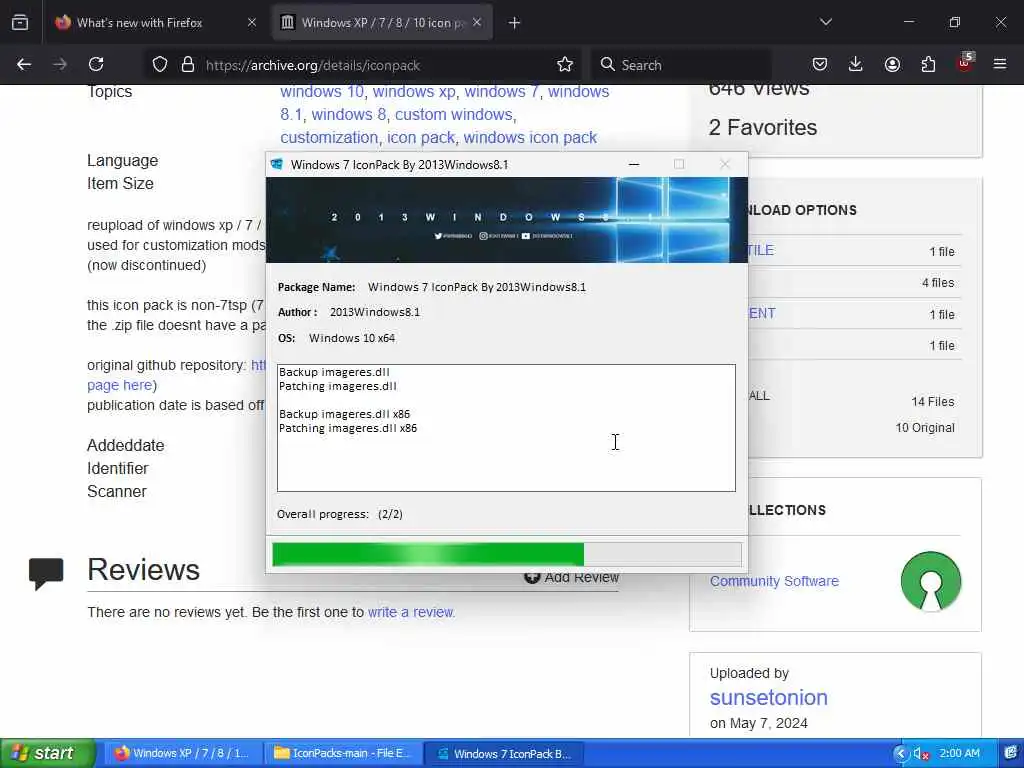Screen dimensions: 1024x768
Task: Open the Firefox hamburger menu
Action: click(x=1000, y=64)
